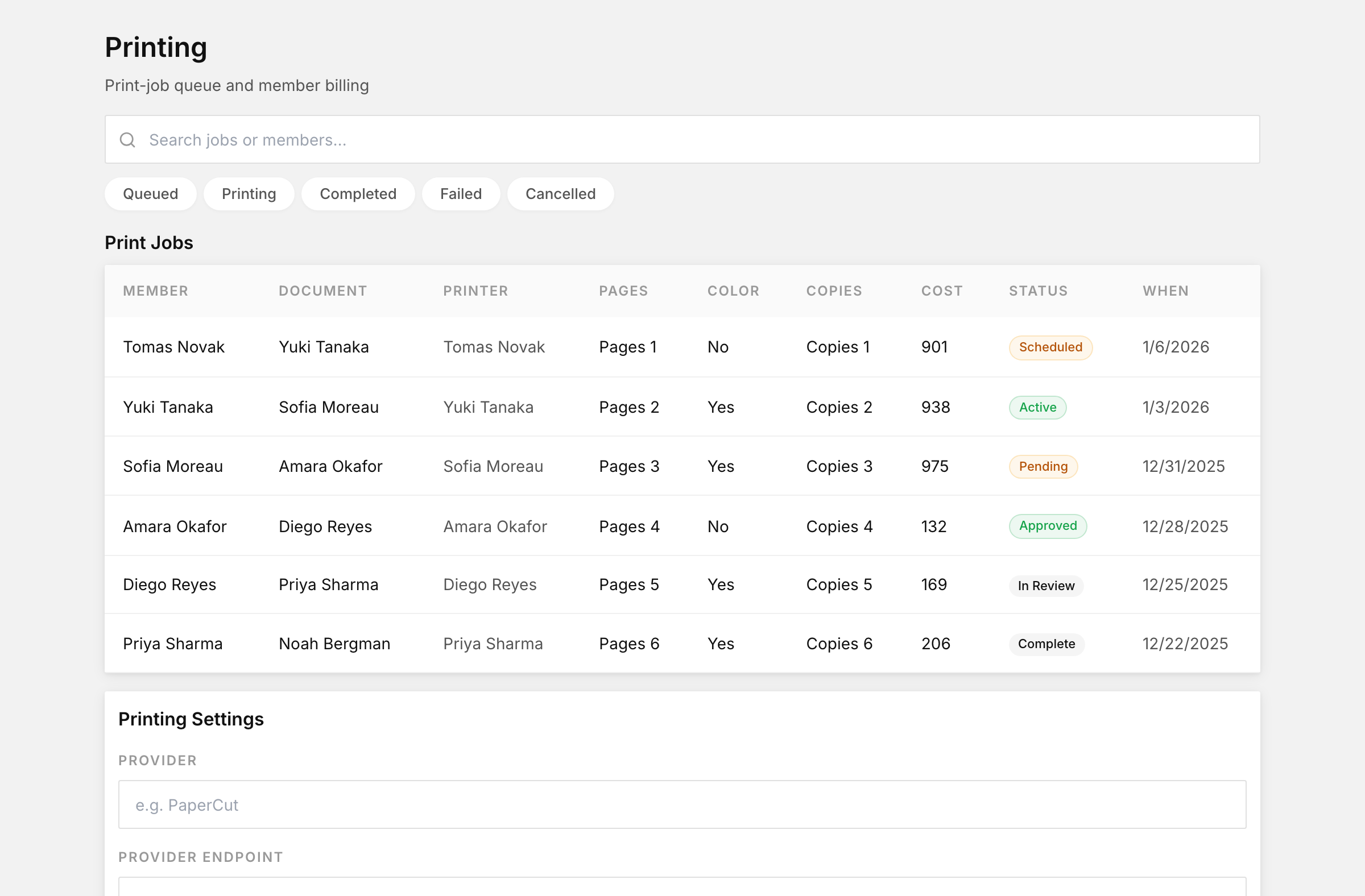1365x896 pixels.
Task: Click the date 12/22/2025
Action: pyautogui.click(x=1185, y=644)
